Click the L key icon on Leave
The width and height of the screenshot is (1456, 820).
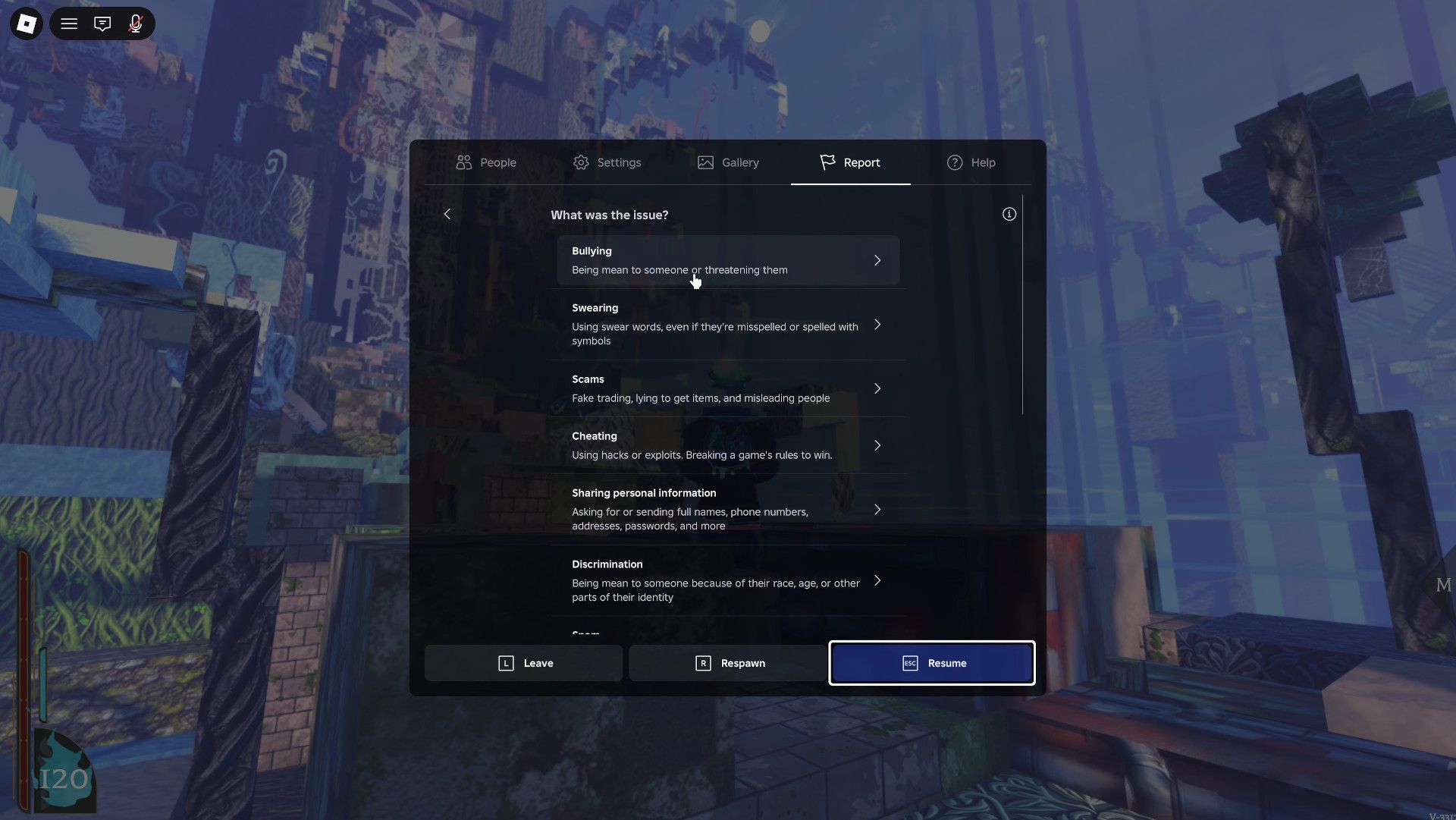coord(506,663)
